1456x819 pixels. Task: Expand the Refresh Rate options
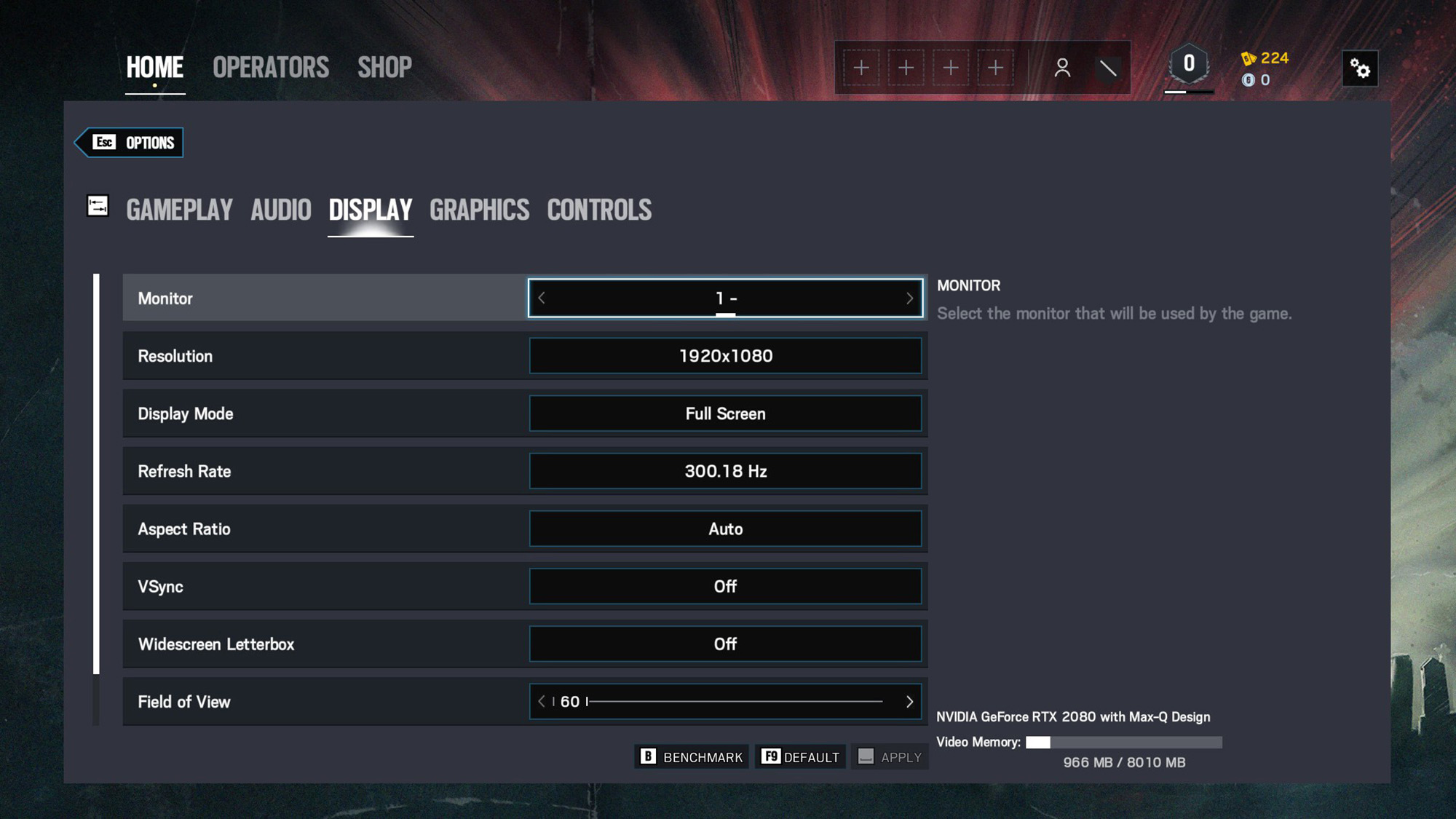(725, 470)
